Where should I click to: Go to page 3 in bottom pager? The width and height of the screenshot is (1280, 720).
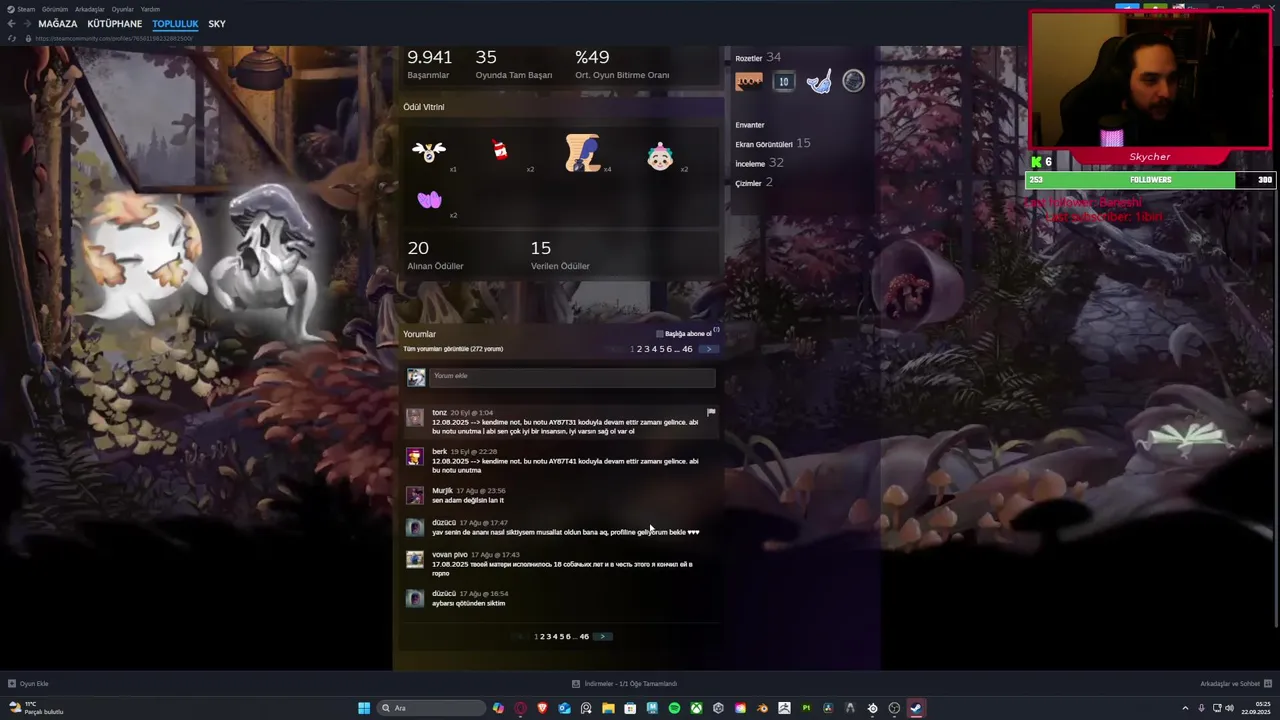click(x=549, y=636)
